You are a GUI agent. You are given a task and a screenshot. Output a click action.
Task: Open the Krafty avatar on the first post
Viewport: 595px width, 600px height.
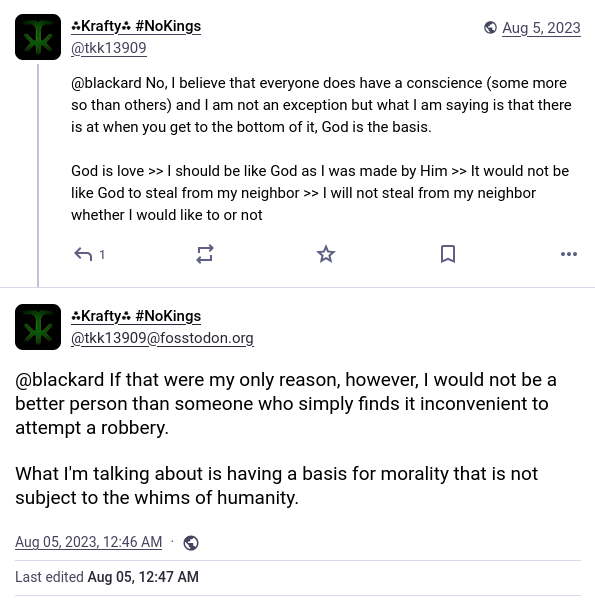pyautogui.click(x=38, y=37)
